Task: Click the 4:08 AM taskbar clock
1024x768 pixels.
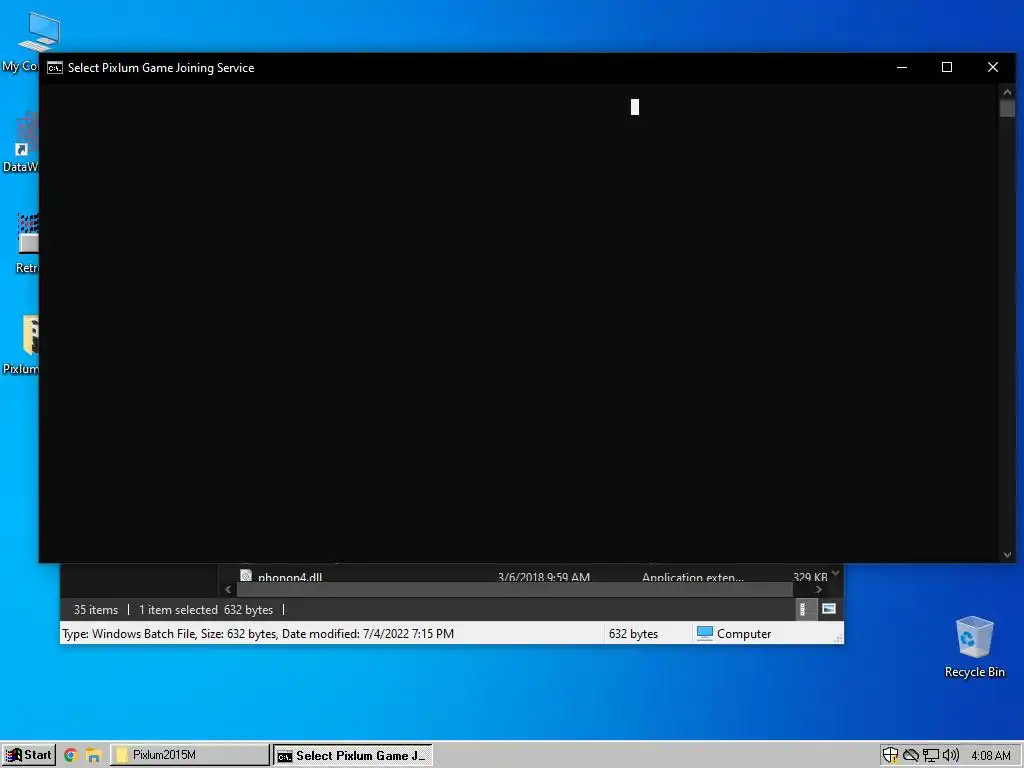Action: point(991,756)
